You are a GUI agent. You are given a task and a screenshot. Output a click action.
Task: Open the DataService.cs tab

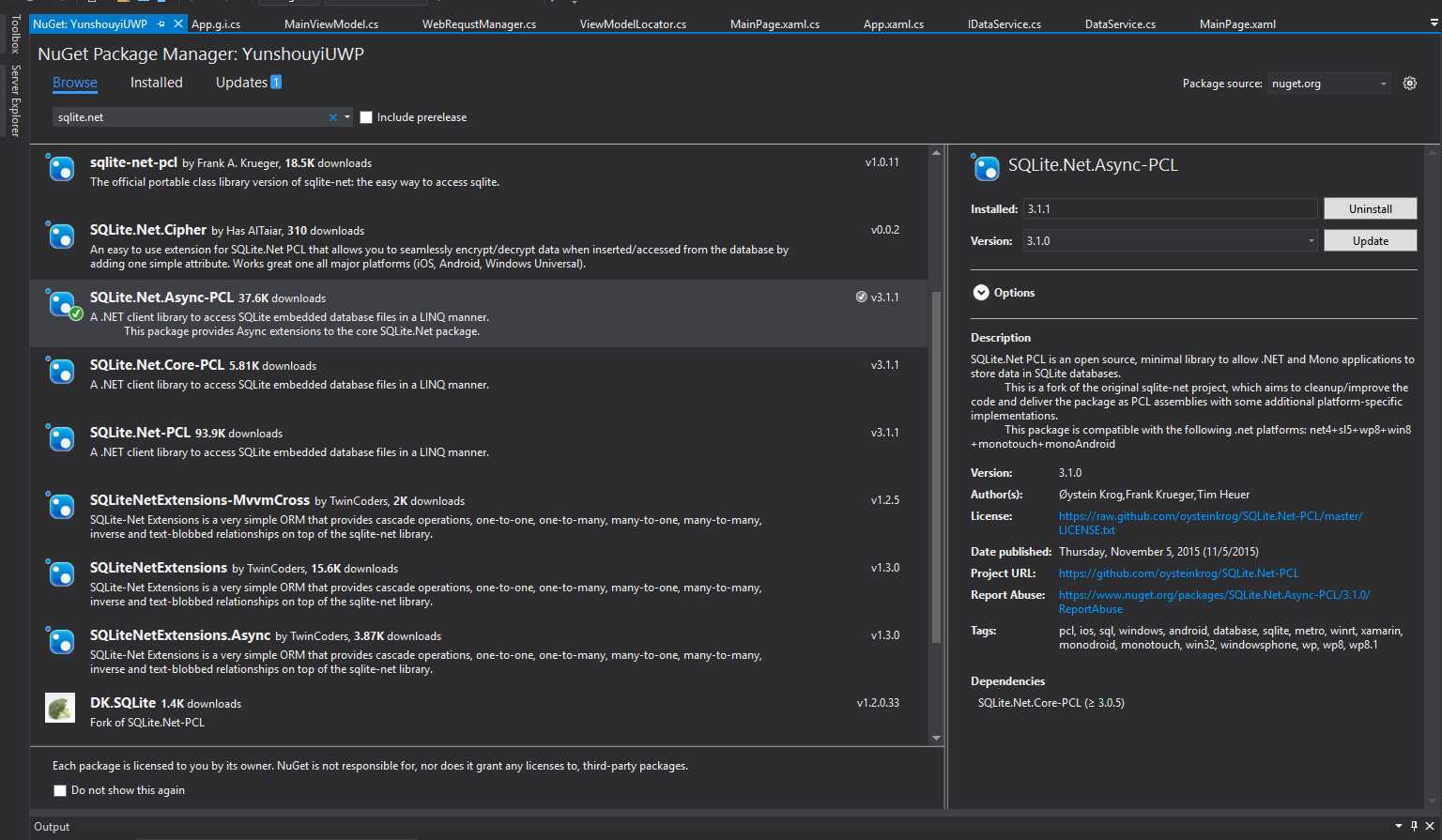[1120, 23]
